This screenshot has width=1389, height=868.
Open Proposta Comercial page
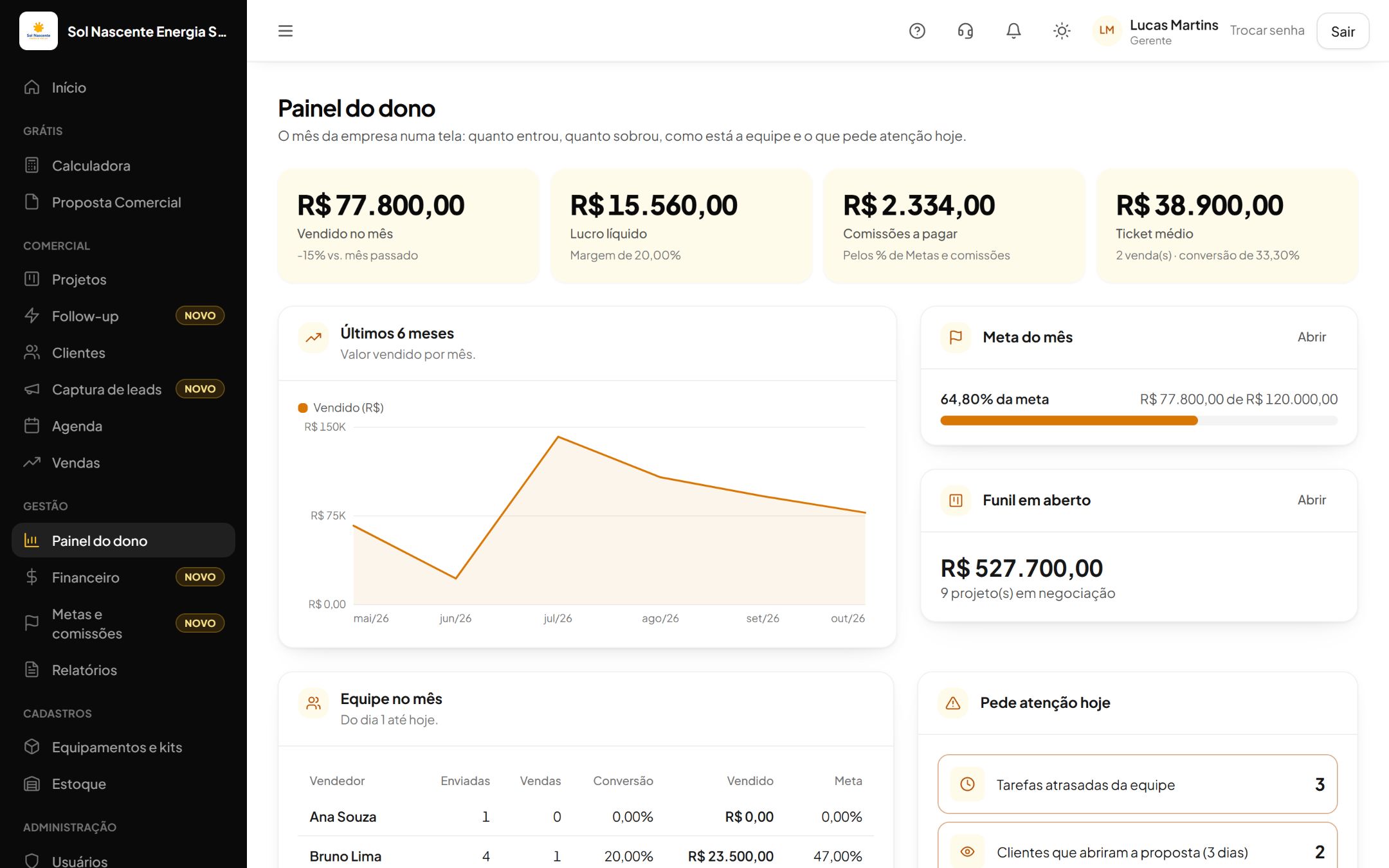pos(123,203)
